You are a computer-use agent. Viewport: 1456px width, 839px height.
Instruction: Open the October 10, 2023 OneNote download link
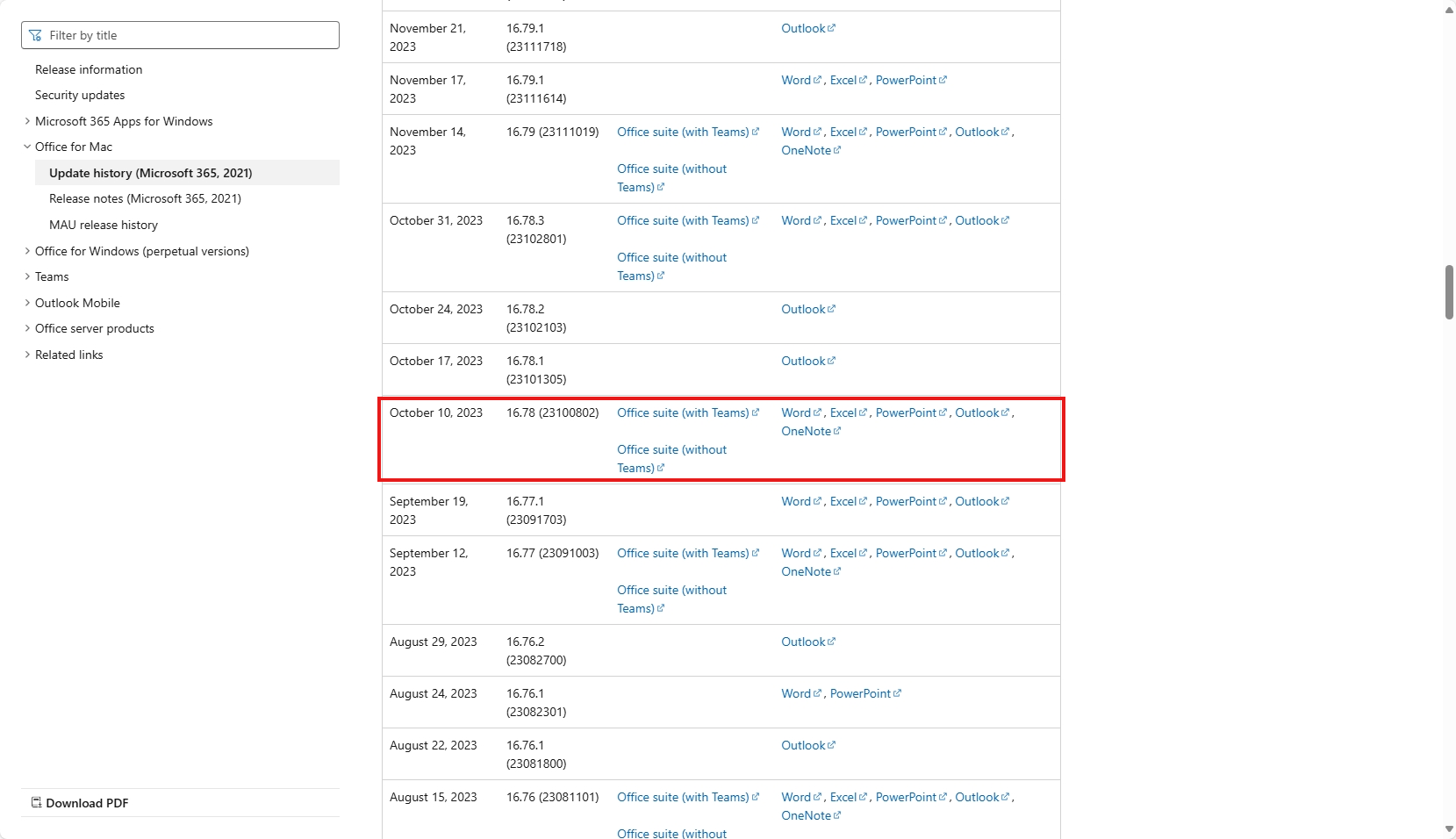(811, 431)
